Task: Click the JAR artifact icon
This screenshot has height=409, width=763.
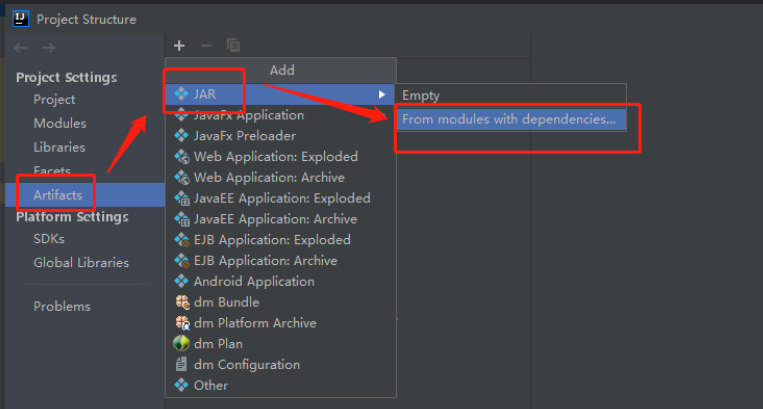Action: click(182, 93)
